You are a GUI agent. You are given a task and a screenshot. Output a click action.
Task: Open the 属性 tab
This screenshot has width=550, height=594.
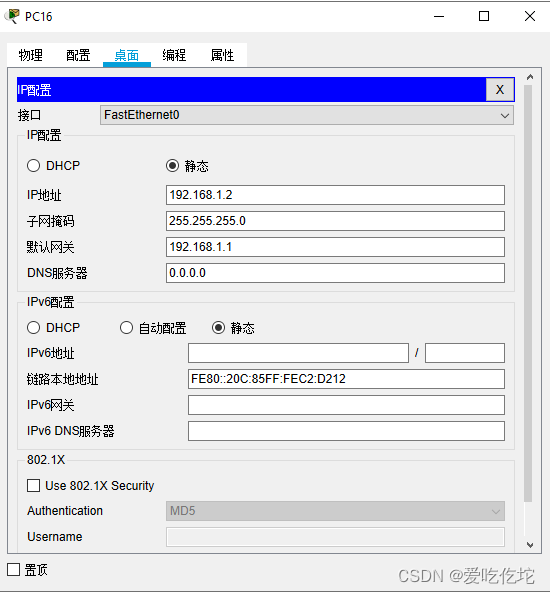click(x=222, y=55)
